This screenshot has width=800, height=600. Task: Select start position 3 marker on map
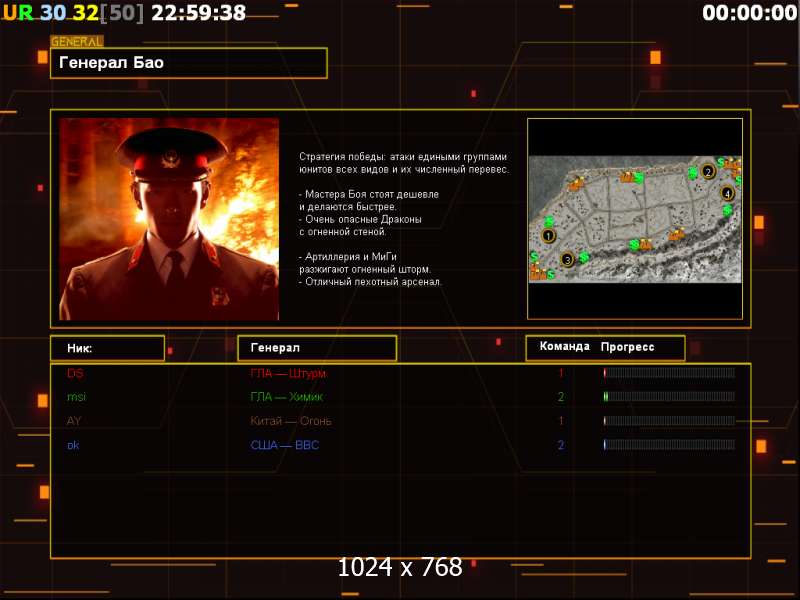pos(567,260)
